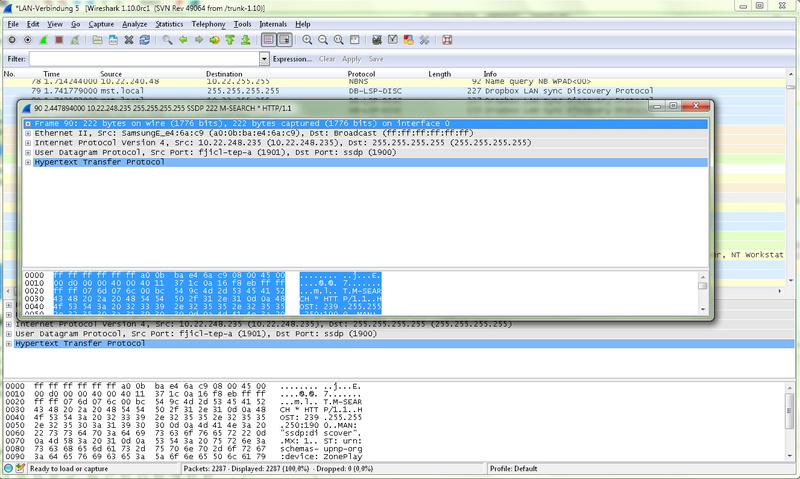
Task: Open the Statistics menu
Action: click(169, 24)
